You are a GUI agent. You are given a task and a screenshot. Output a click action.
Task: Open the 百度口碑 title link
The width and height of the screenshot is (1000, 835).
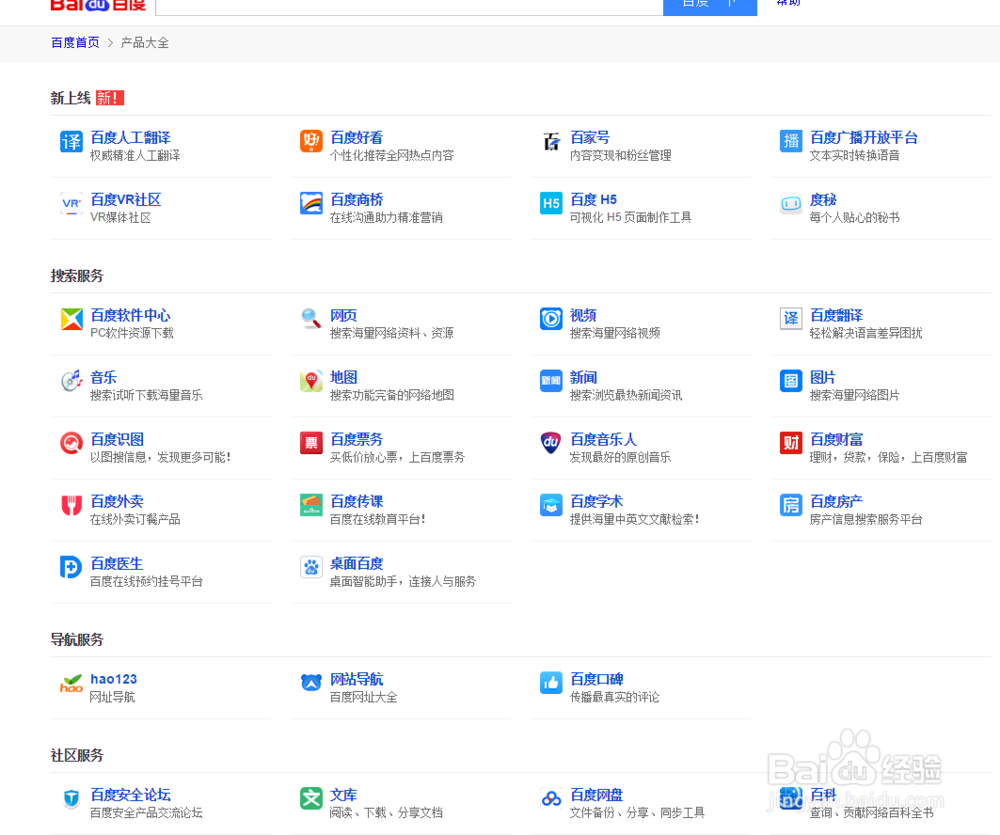(596, 679)
